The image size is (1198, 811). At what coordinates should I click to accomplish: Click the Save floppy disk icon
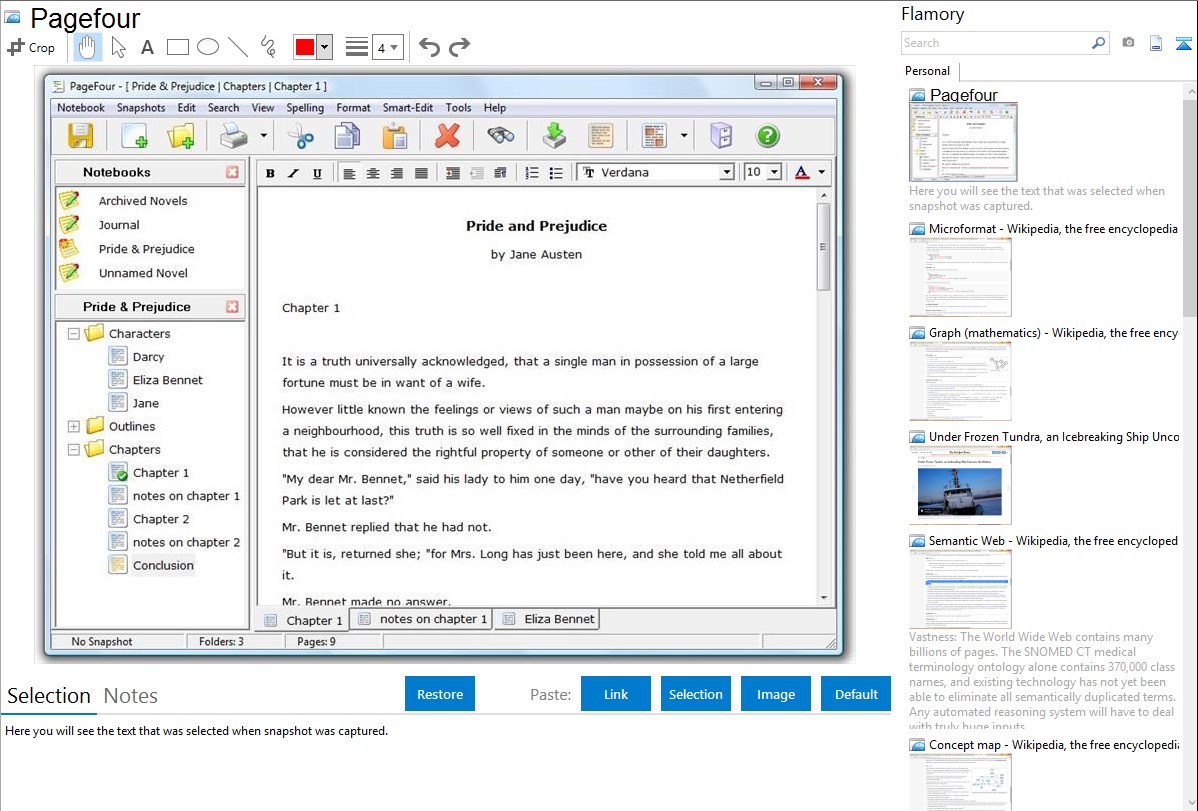point(80,136)
